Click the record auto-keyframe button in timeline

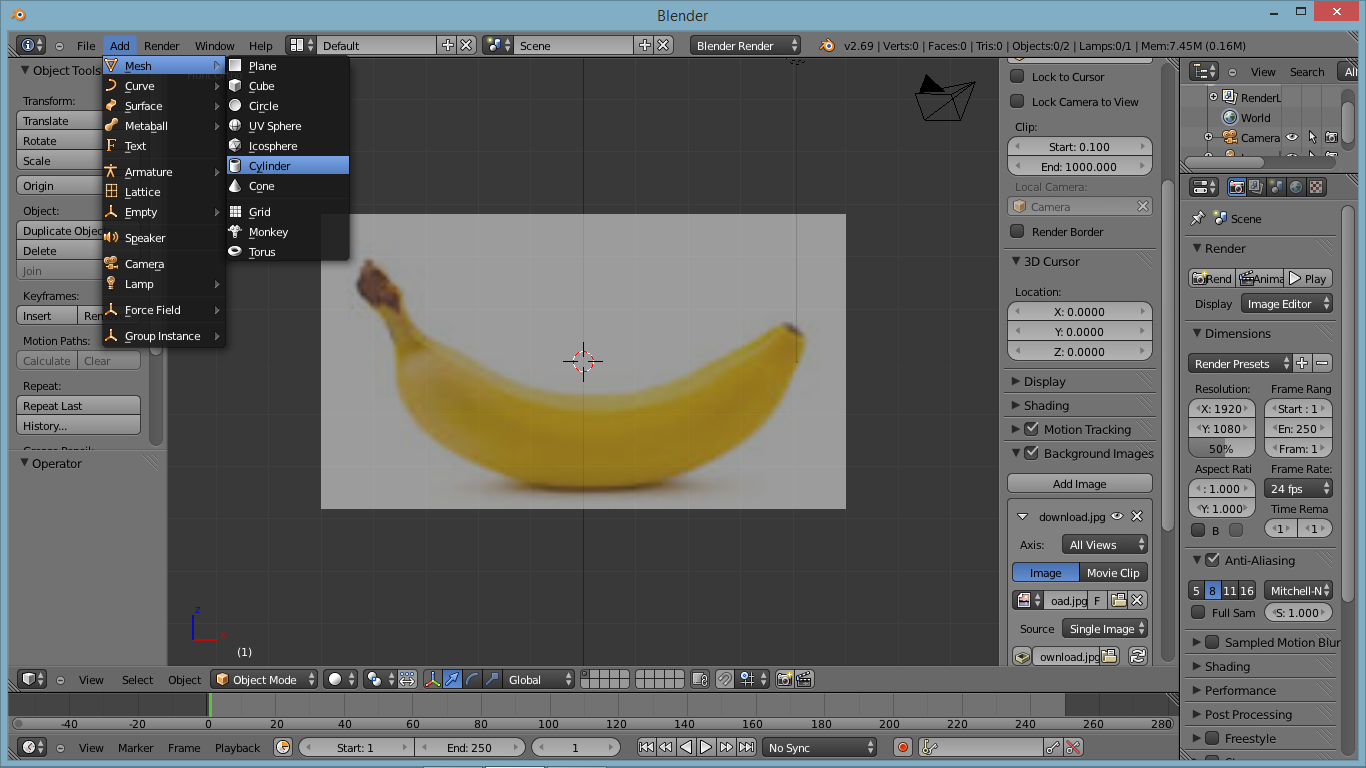(903, 748)
